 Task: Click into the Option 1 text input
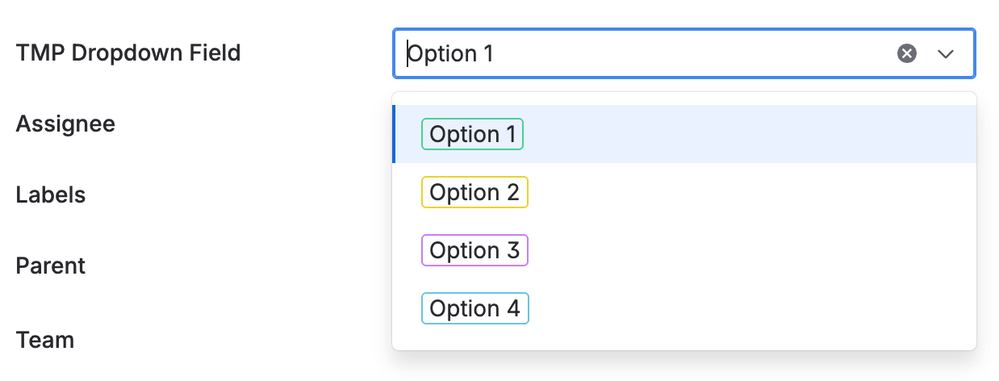coord(643,54)
